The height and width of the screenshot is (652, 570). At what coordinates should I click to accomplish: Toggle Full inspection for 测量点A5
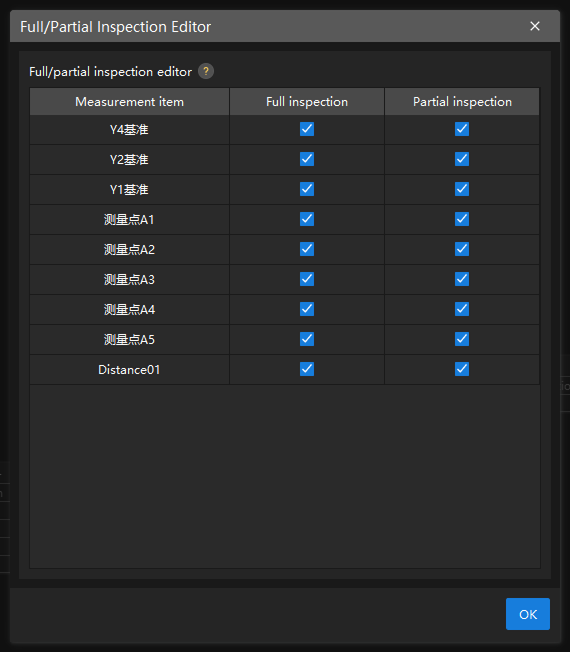click(x=307, y=339)
